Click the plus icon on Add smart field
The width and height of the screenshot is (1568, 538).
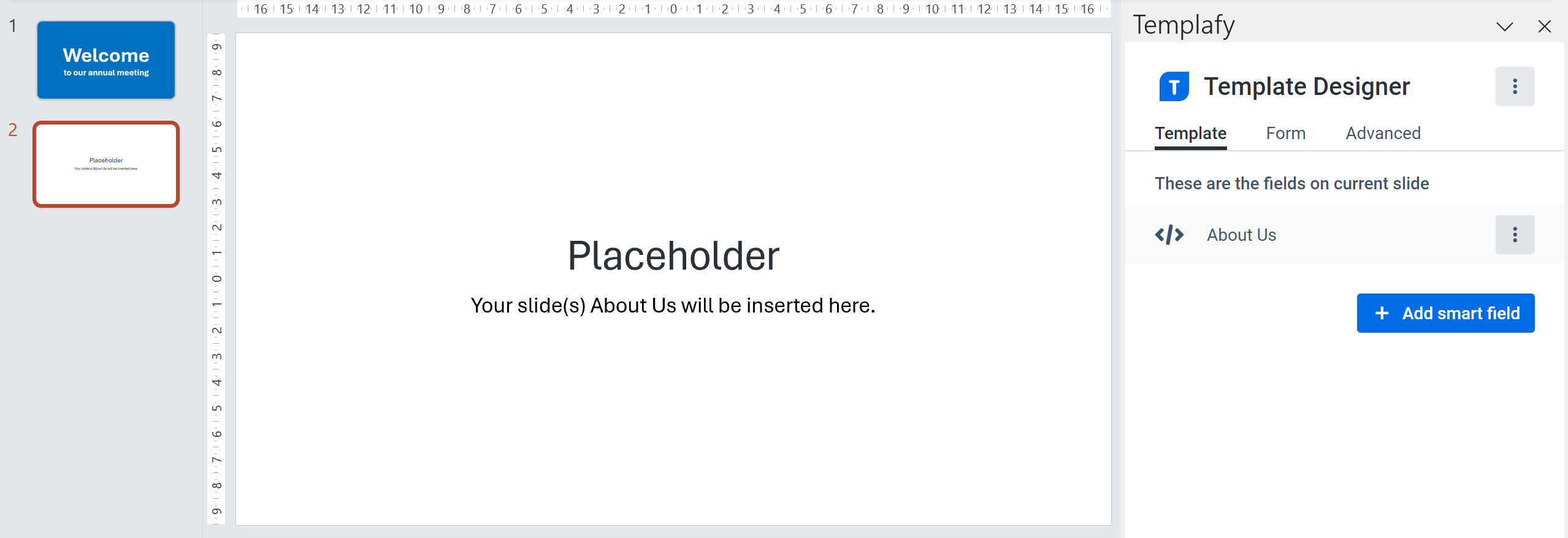coord(1382,313)
